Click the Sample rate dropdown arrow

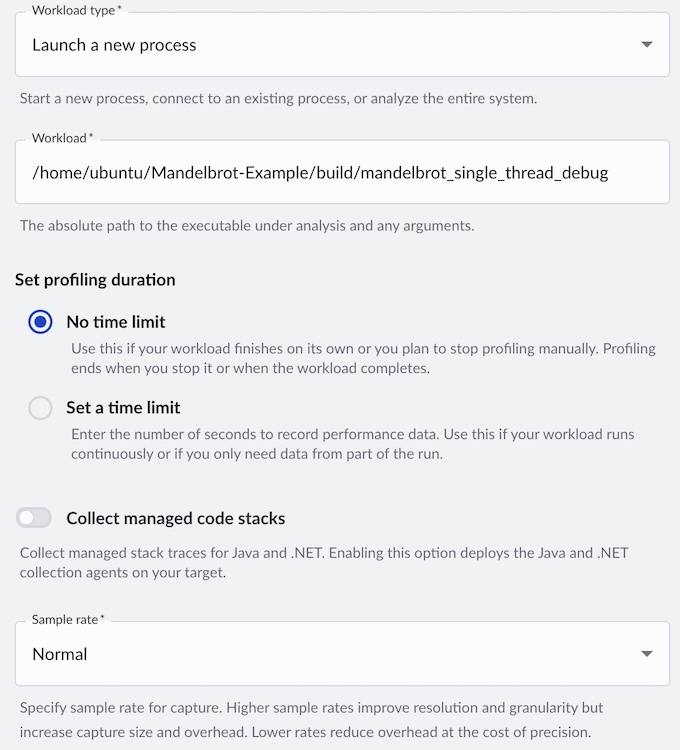[x=647, y=654]
